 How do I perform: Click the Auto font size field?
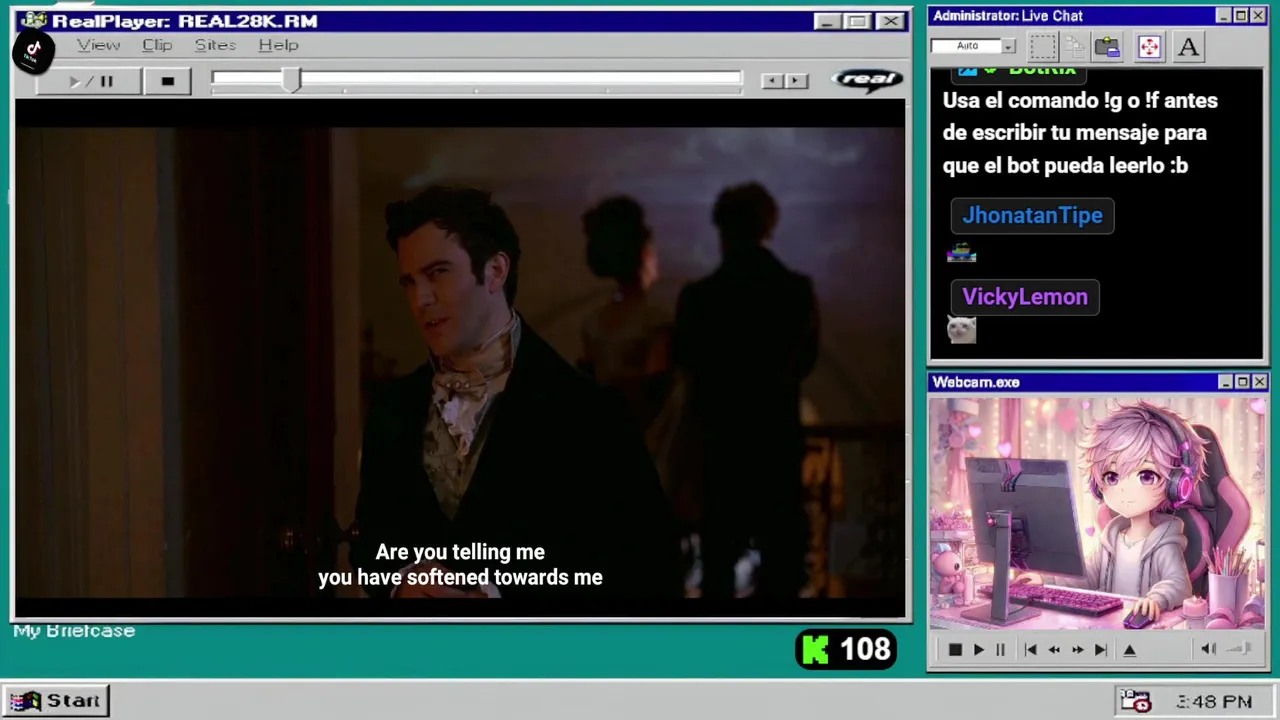tap(966, 46)
